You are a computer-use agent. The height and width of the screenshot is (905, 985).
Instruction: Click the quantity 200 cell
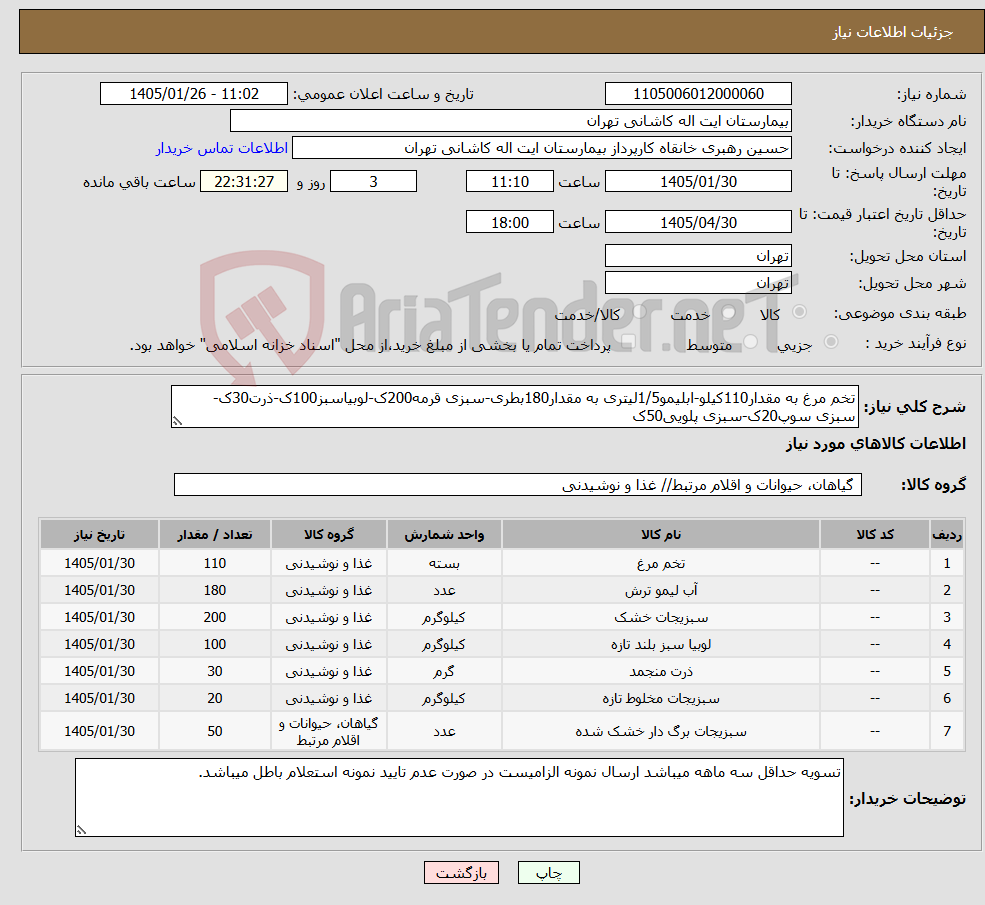[x=215, y=617]
